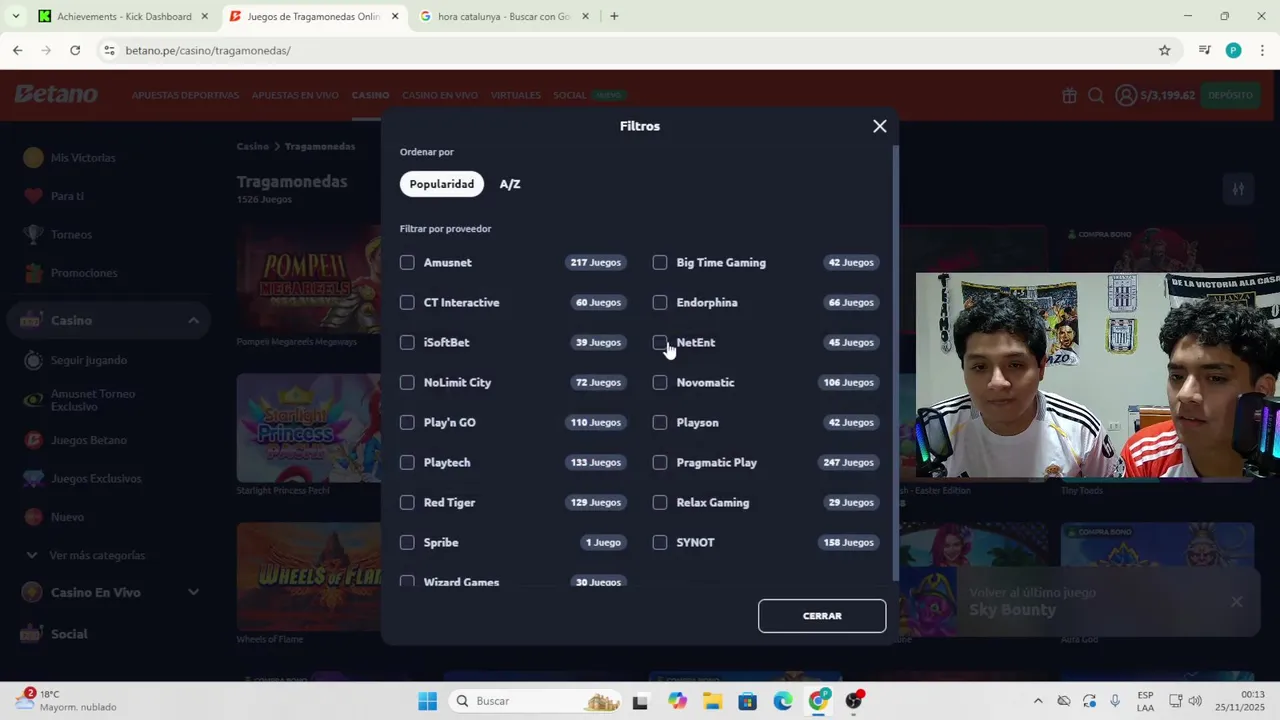Collapse the Casino sidebar section
1280x720 pixels.
[x=193, y=320]
